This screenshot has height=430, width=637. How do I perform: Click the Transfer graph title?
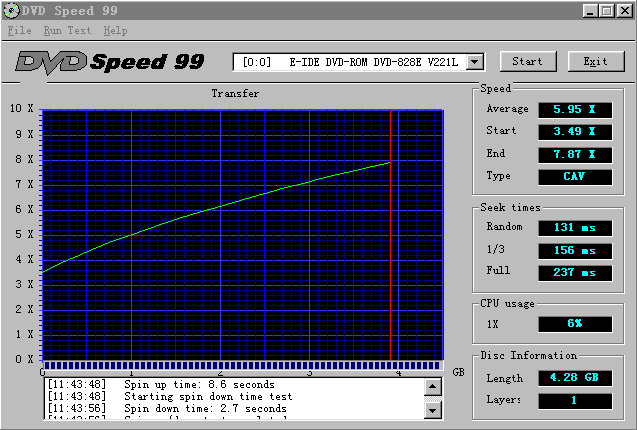235,93
